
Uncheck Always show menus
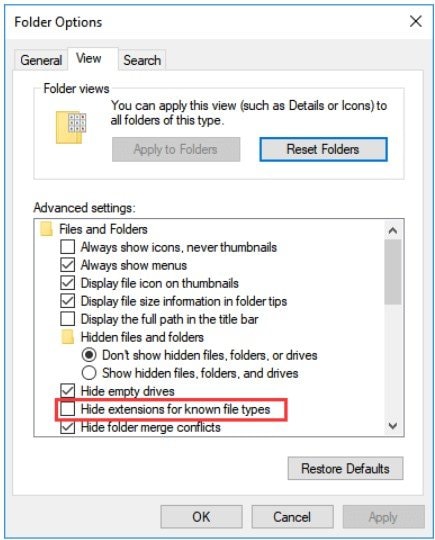[68, 265]
